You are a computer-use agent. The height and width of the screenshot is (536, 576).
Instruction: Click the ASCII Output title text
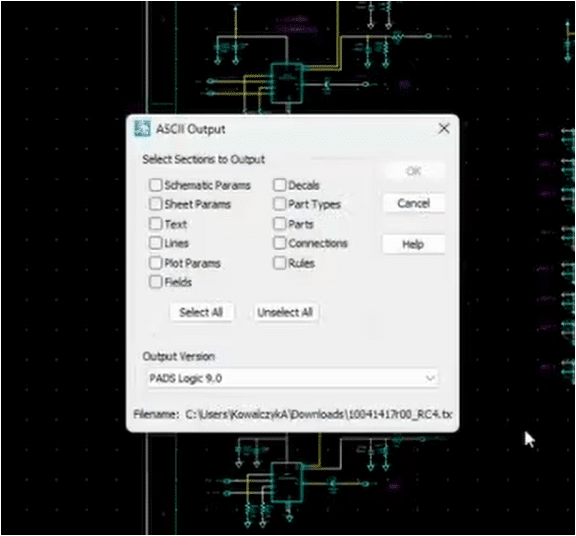(x=191, y=129)
